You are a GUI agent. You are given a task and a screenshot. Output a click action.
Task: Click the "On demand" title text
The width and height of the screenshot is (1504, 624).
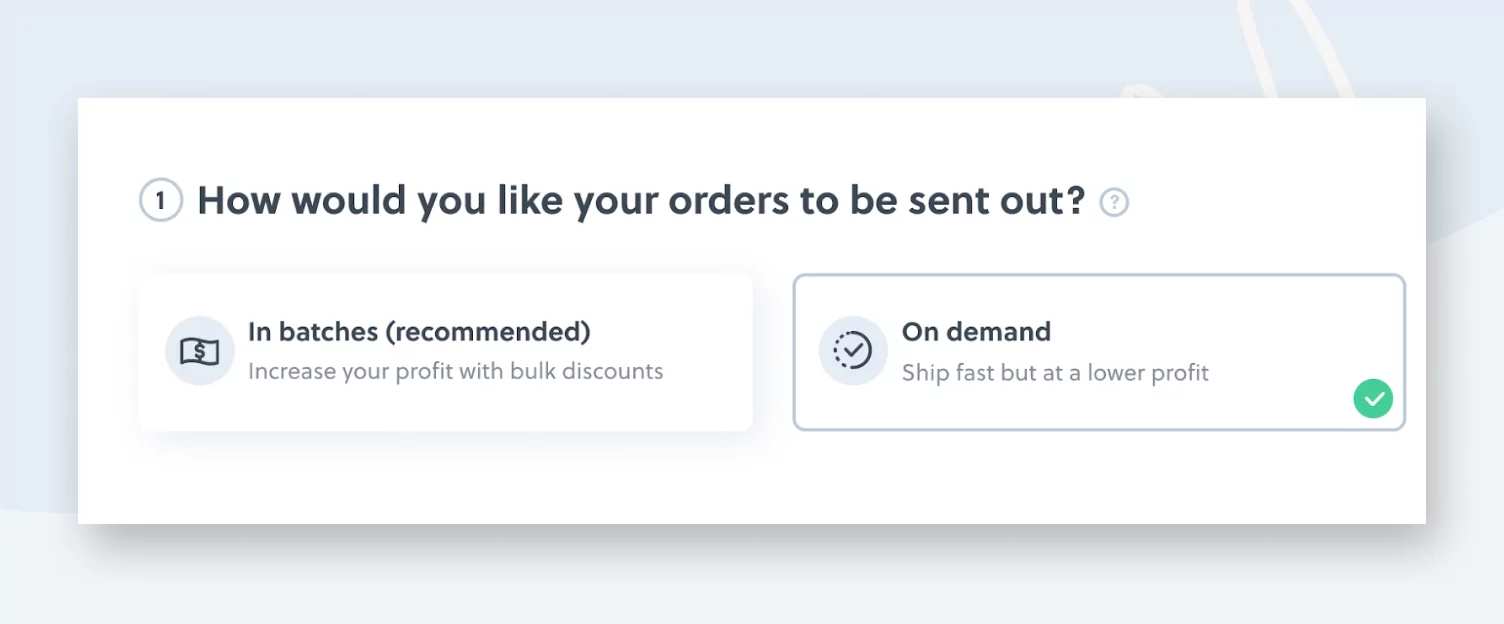(976, 332)
